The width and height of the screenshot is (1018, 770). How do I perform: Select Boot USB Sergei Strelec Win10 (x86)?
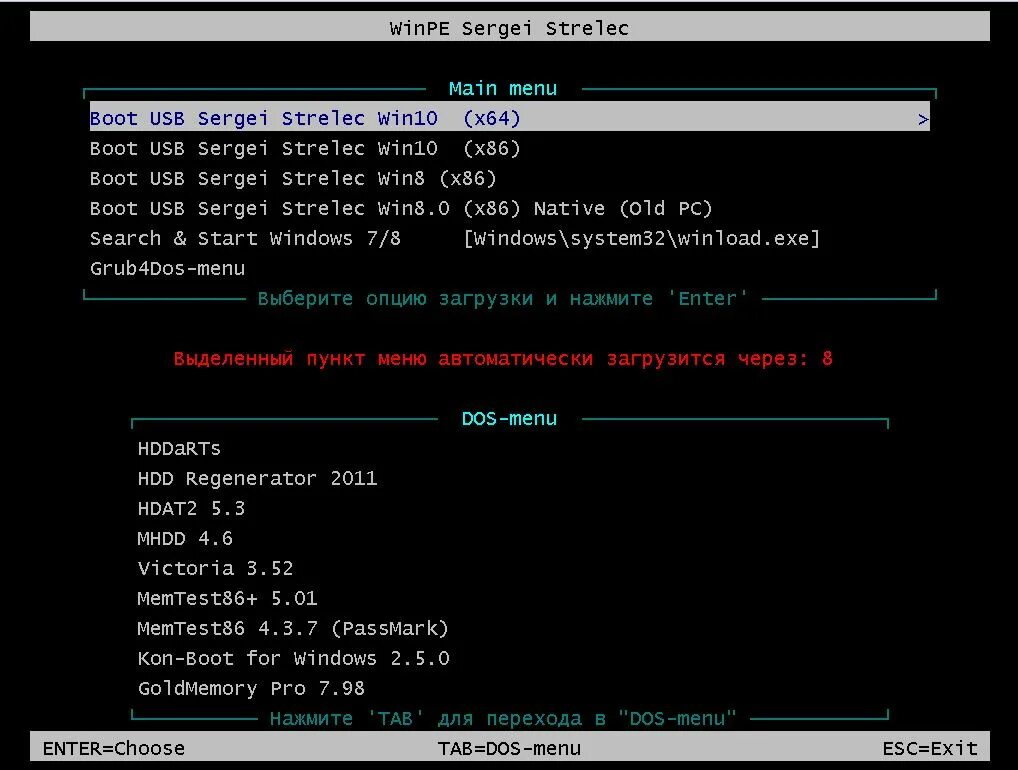305,149
